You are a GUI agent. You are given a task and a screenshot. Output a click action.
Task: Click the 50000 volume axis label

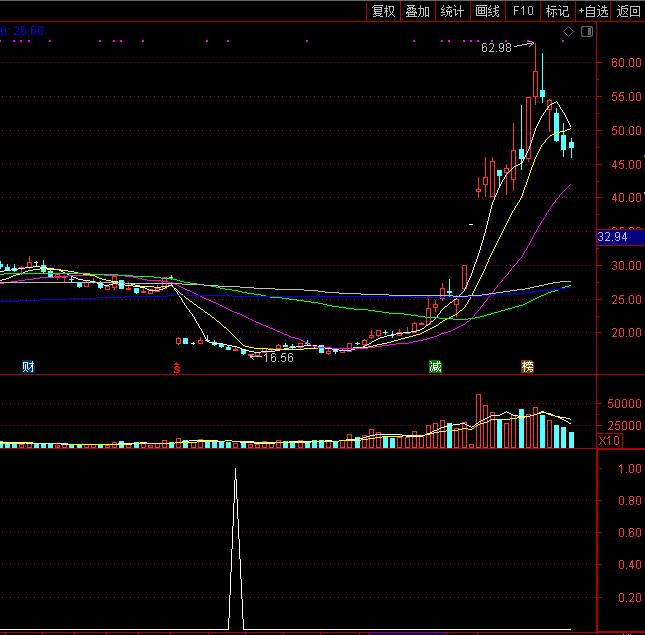[x=624, y=403]
